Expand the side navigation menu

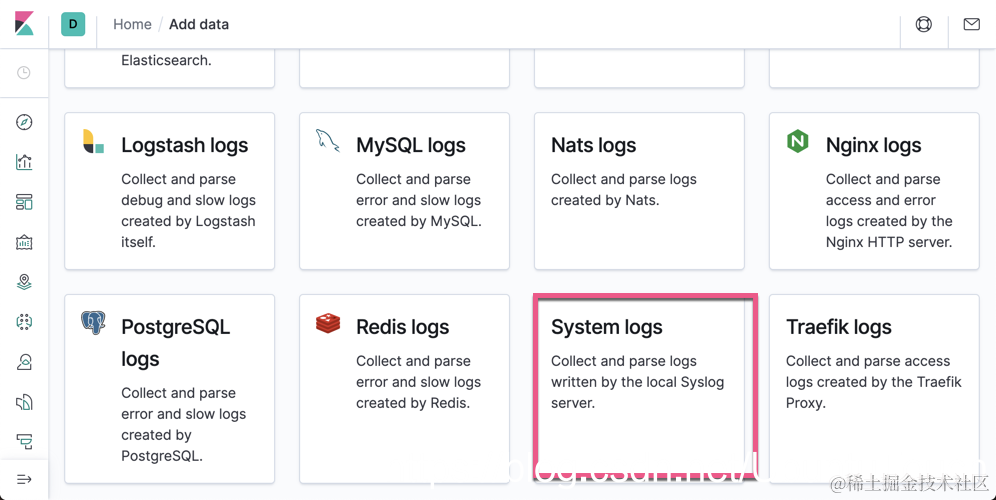click(24, 479)
